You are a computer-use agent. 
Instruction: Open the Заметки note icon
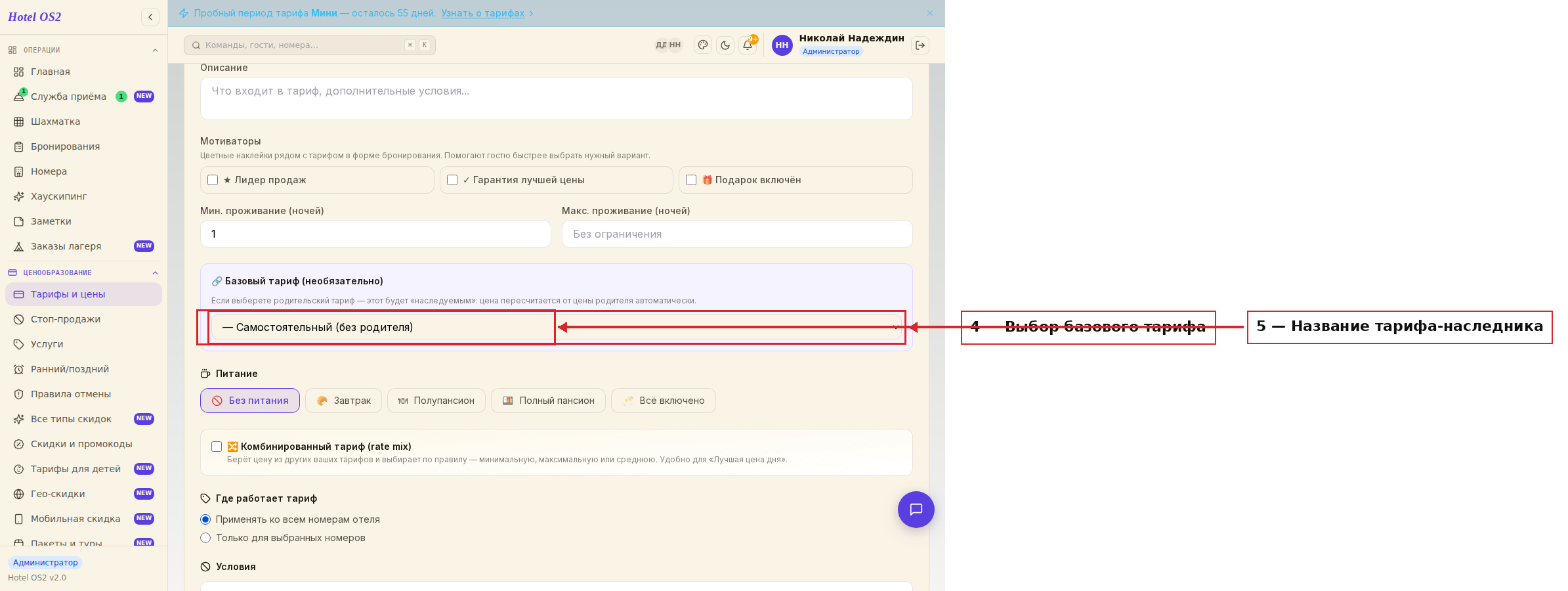[19, 221]
